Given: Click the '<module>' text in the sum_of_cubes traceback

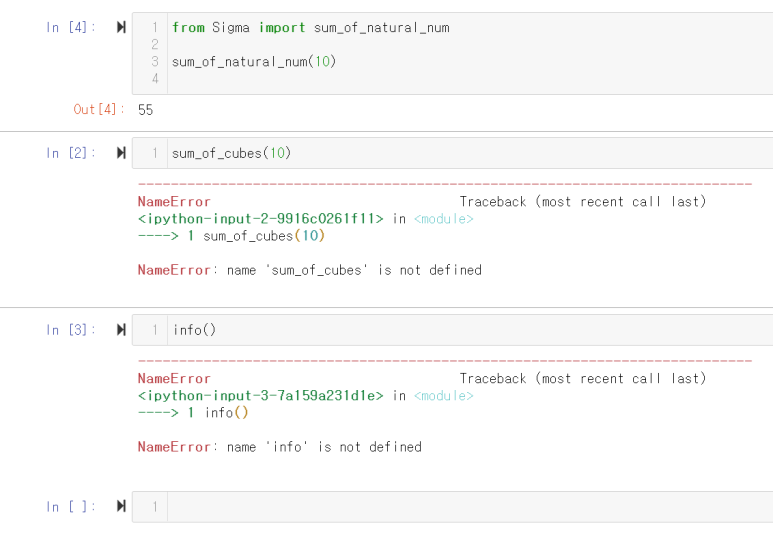Looking at the screenshot, I should [x=444, y=218].
